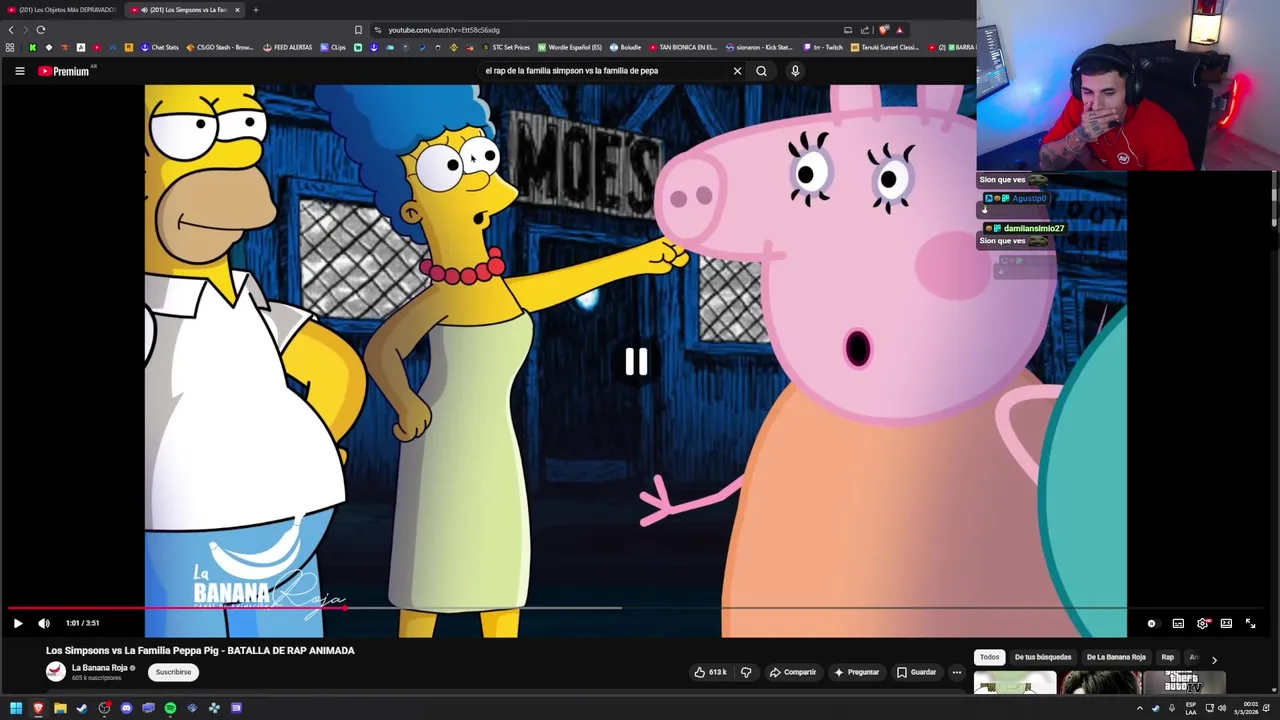Show hidden tray icons chevron
The height and width of the screenshot is (720, 1280).
coord(1139,708)
